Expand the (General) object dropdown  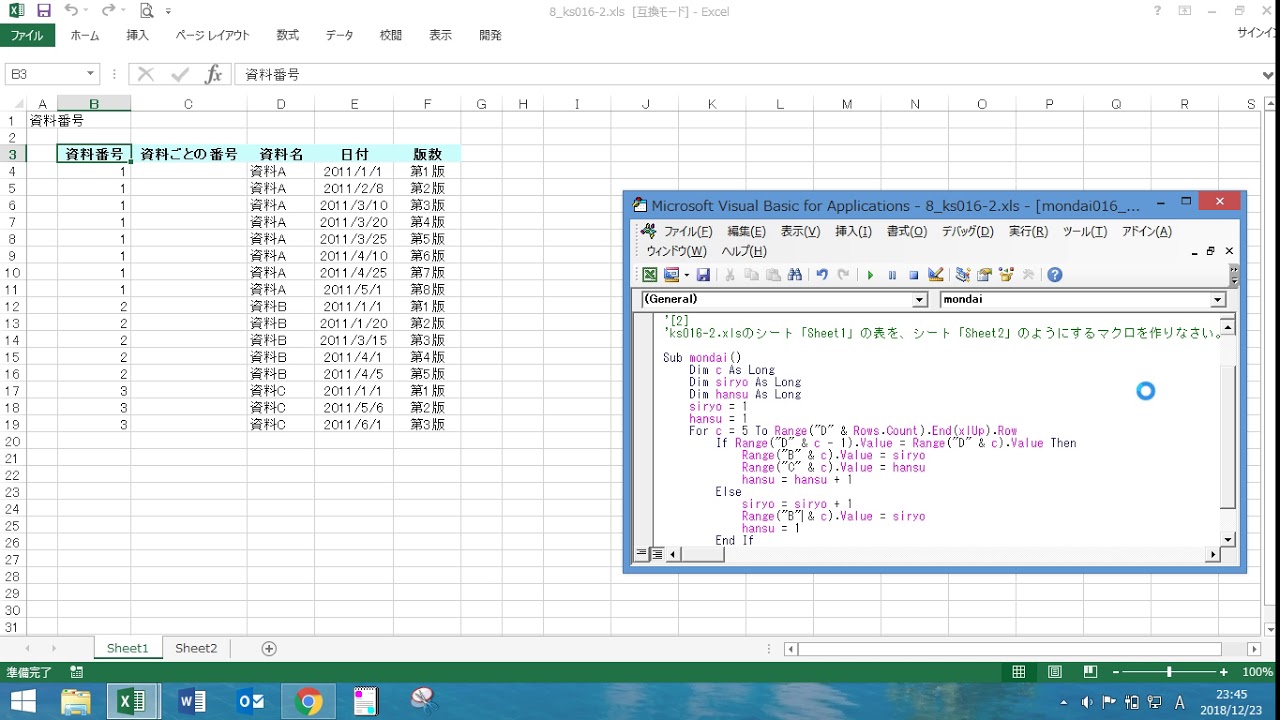click(920, 300)
